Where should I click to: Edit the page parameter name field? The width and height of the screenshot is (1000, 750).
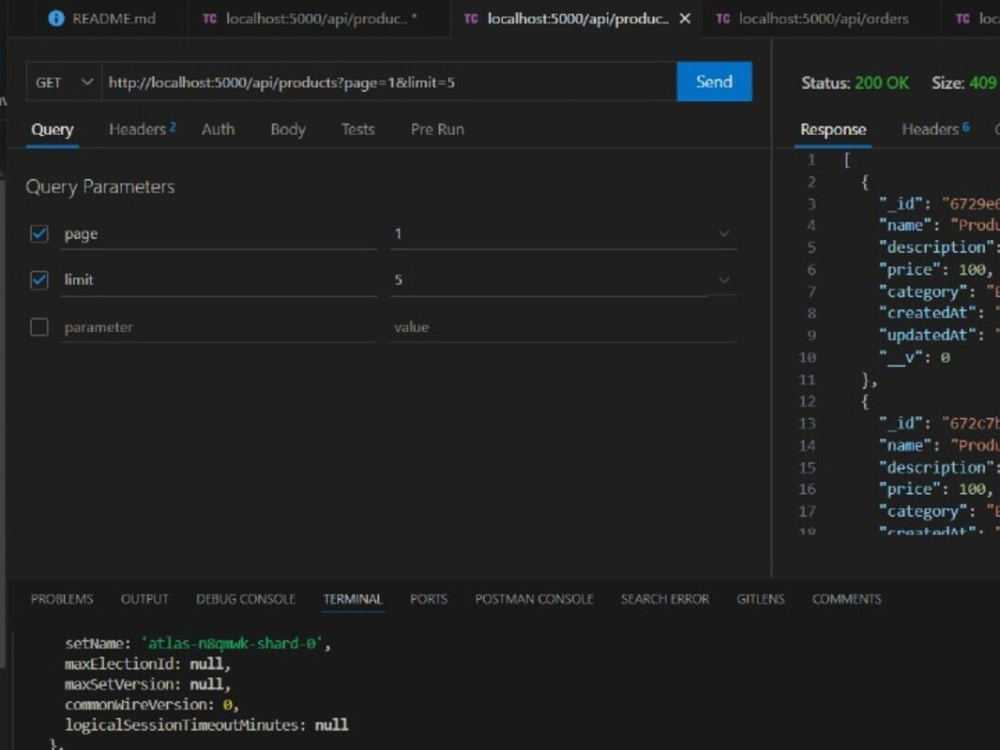[x=219, y=234]
